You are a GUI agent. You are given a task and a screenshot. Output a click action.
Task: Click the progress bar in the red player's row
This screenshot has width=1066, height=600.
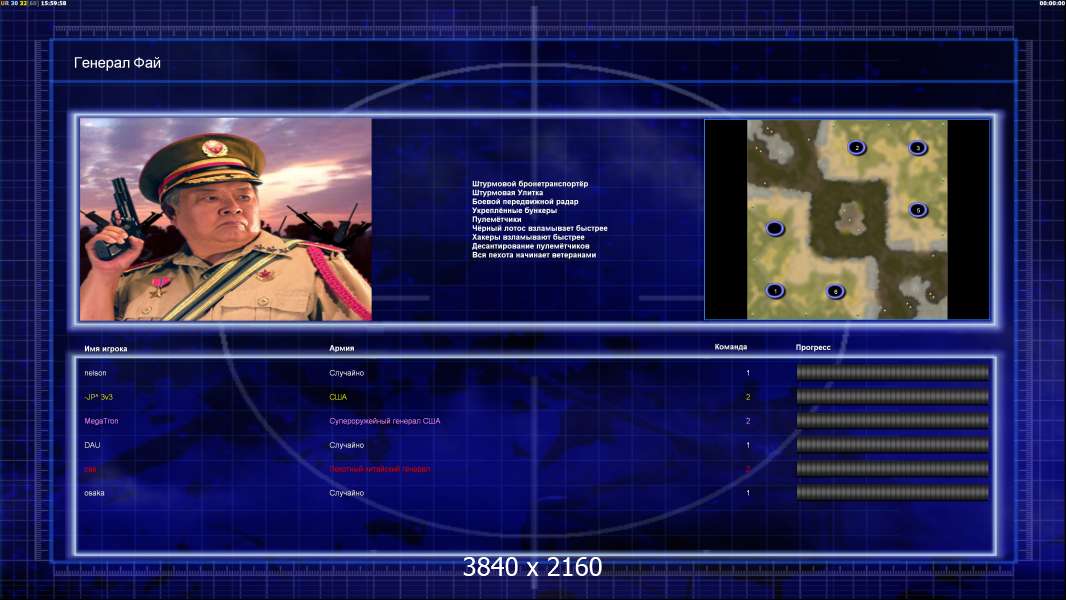click(x=893, y=469)
